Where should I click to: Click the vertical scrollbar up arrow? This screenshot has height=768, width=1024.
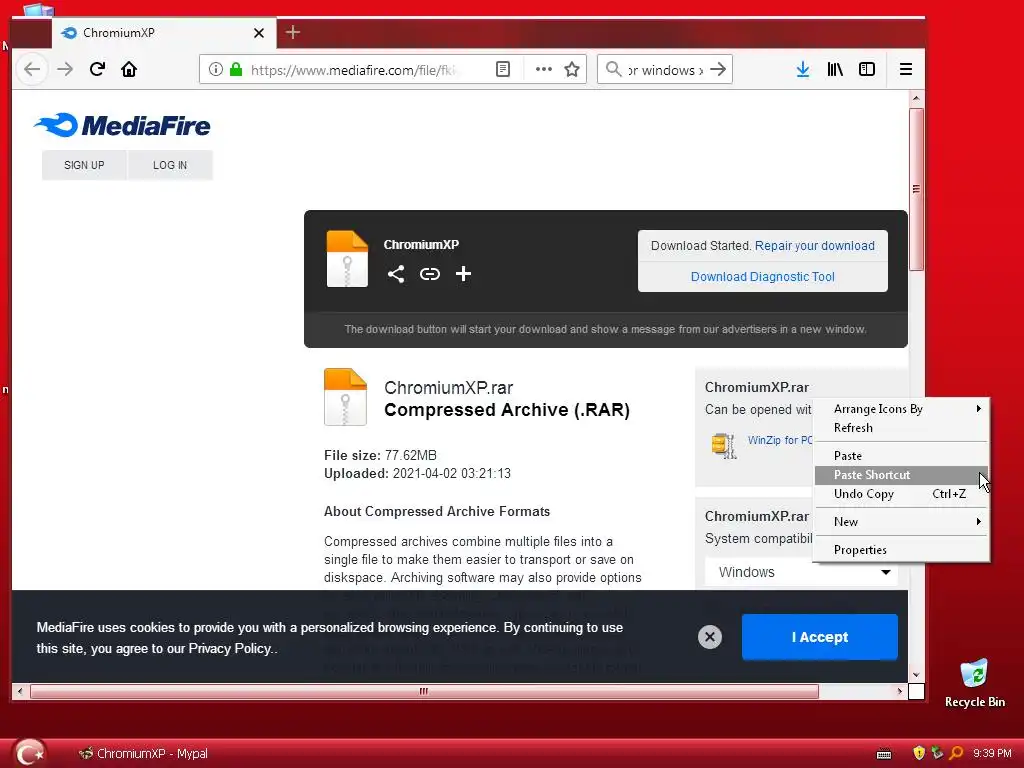(x=916, y=99)
